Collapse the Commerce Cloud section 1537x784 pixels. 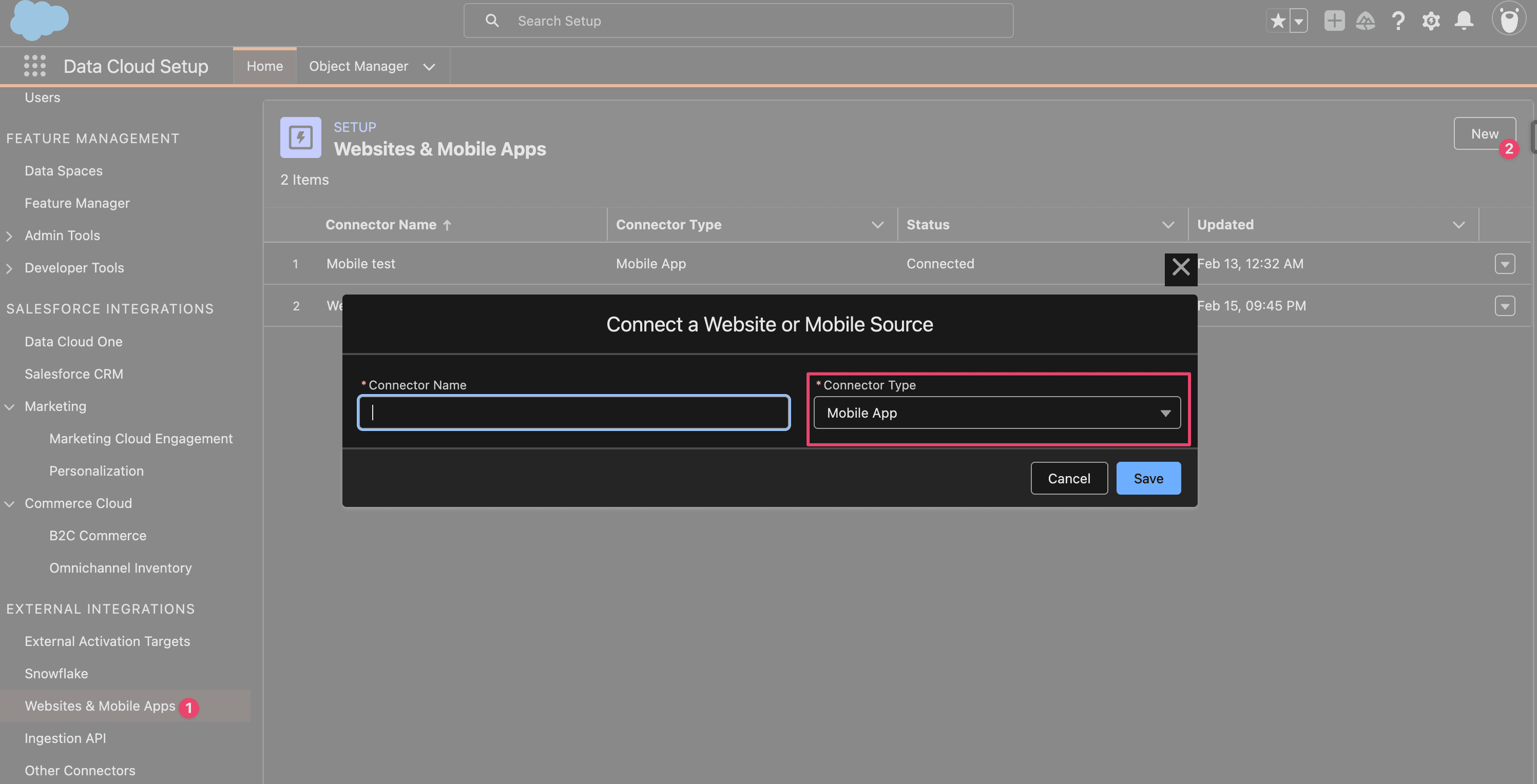(x=10, y=504)
